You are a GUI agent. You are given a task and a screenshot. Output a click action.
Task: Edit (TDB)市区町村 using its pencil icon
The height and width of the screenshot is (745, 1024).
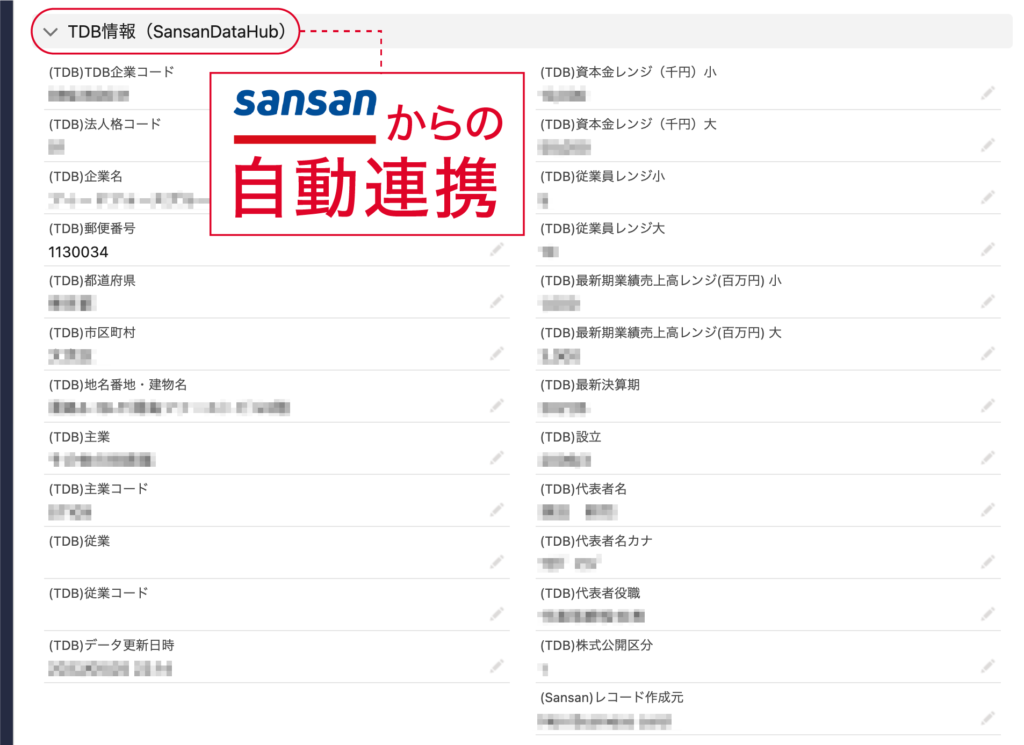pos(497,353)
